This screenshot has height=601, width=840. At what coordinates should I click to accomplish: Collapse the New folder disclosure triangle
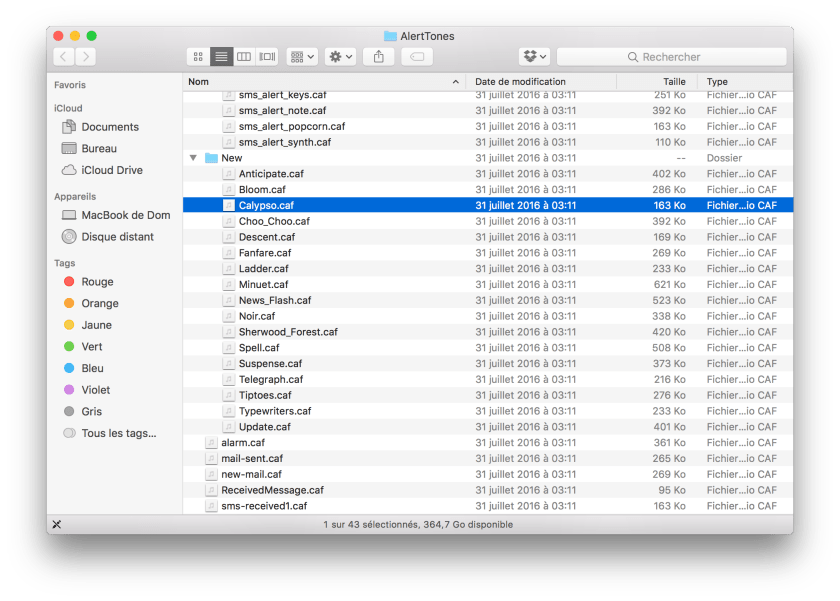[x=192, y=158]
